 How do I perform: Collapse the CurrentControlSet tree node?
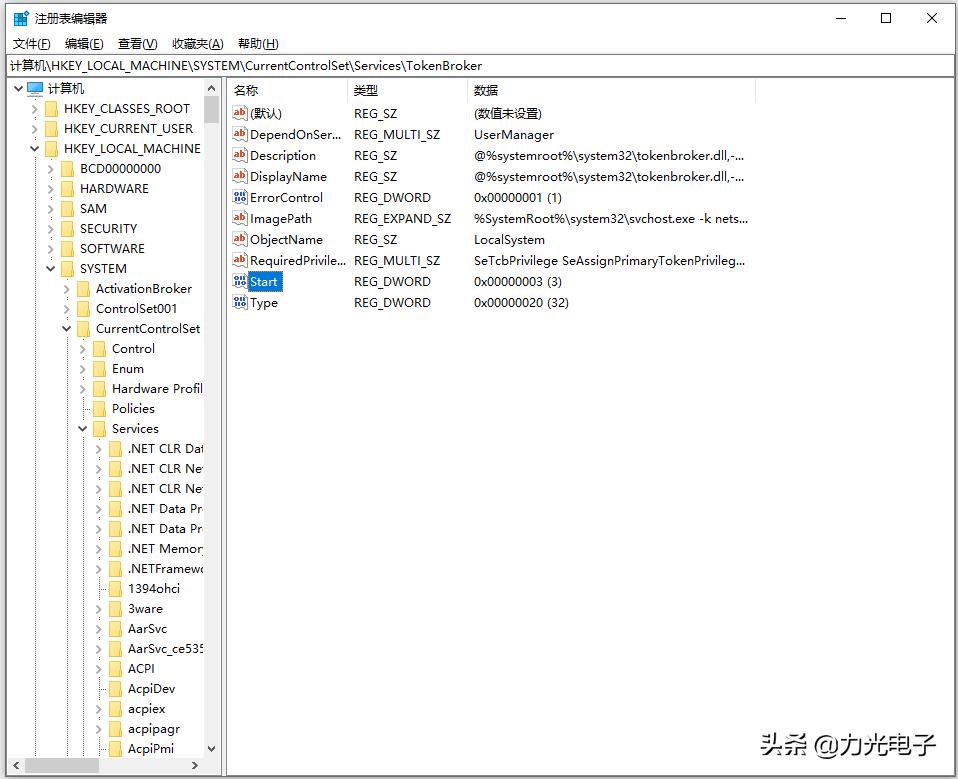66,328
